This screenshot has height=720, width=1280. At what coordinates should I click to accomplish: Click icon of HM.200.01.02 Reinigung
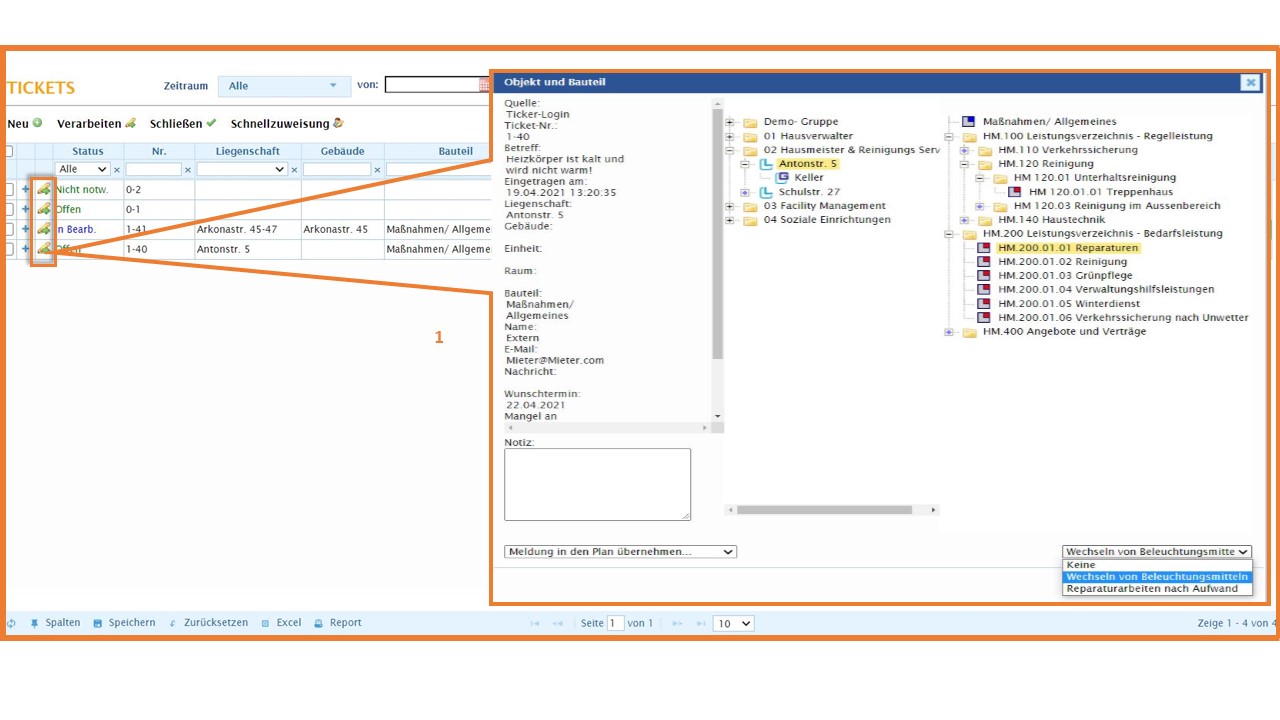(984, 262)
